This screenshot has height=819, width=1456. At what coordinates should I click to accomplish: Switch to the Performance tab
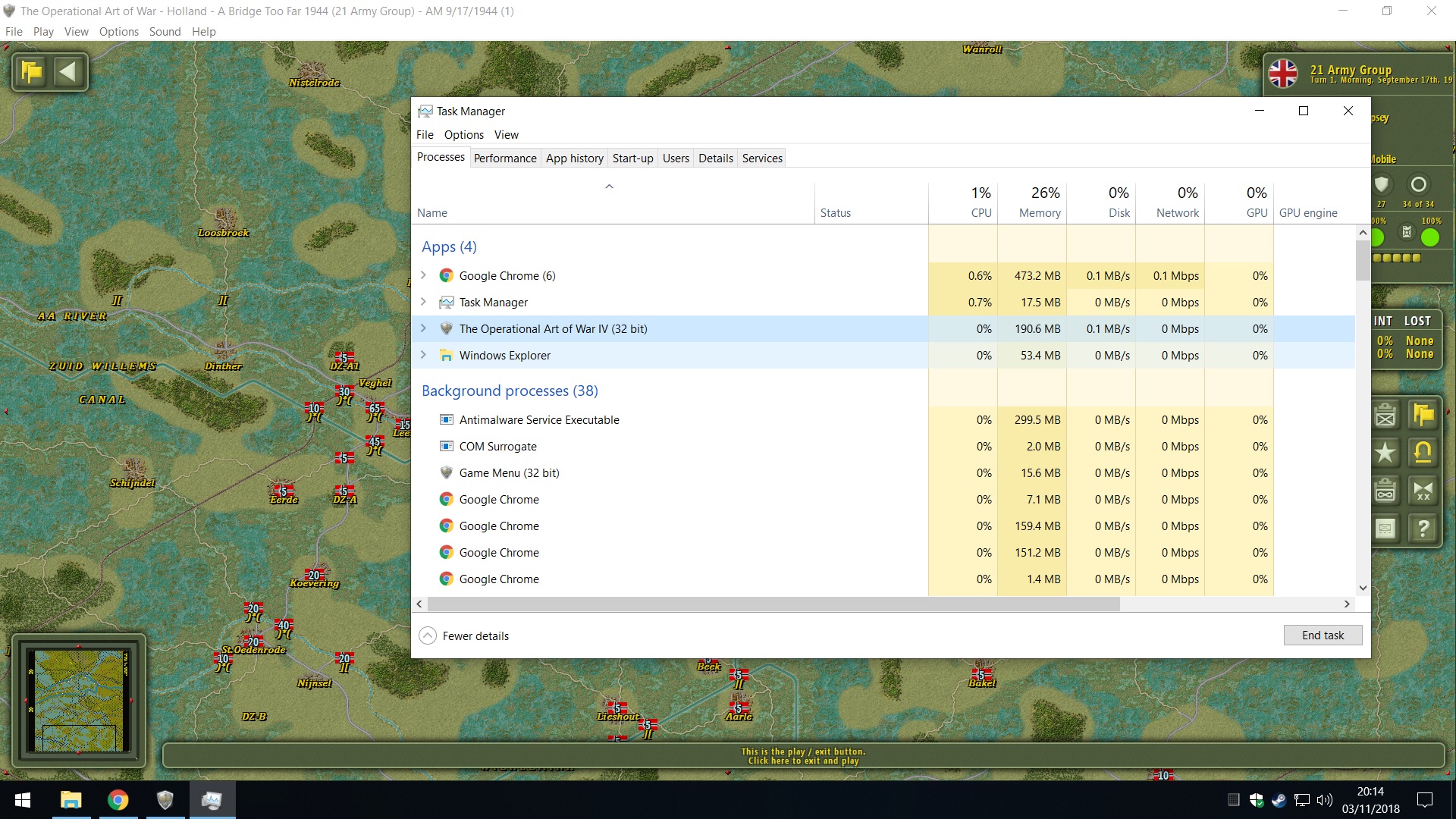point(505,158)
